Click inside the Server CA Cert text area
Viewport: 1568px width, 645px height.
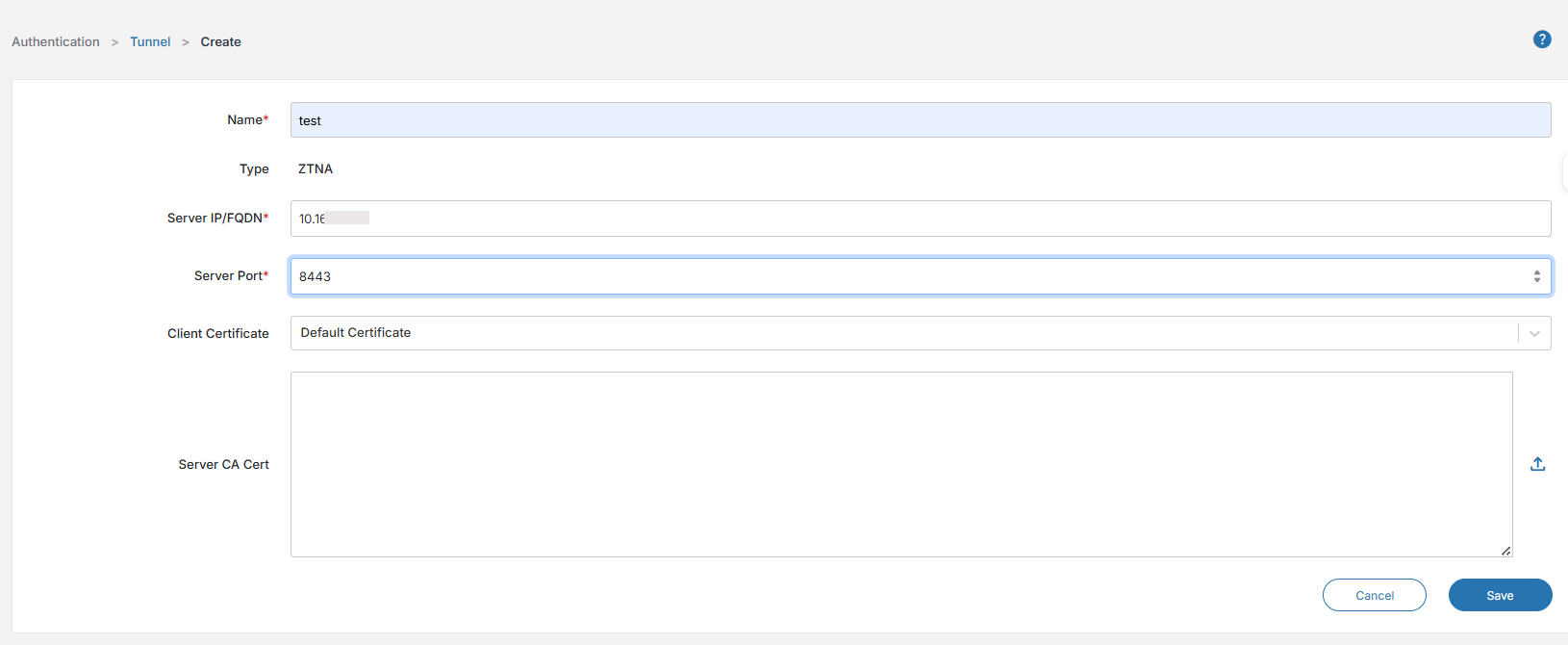click(x=900, y=464)
